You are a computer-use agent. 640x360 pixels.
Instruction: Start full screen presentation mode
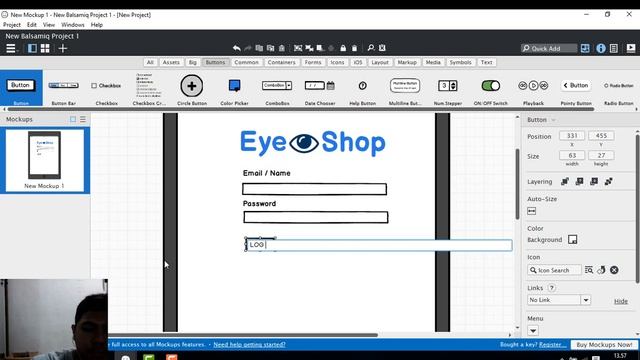tap(631, 48)
